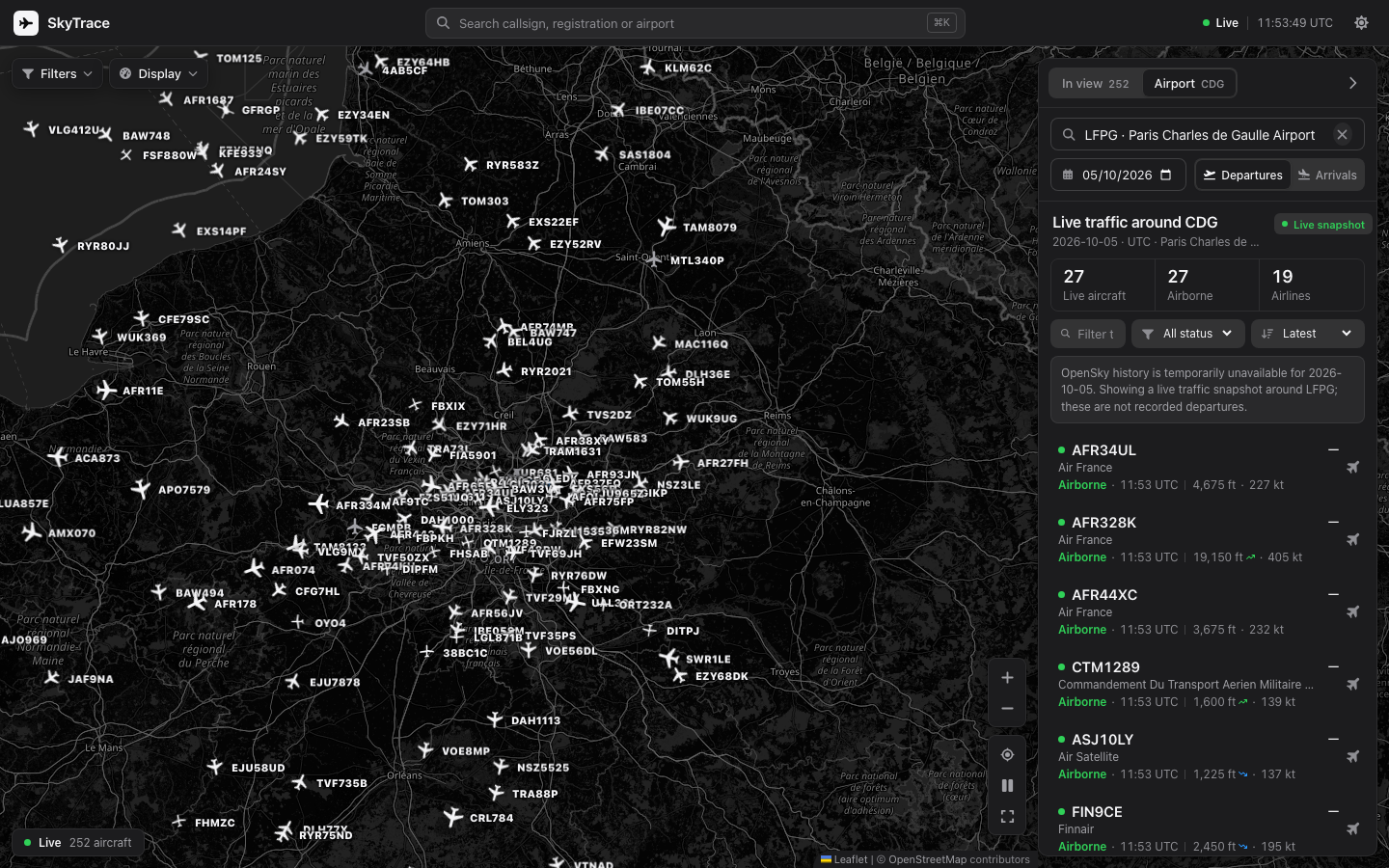Viewport: 1389px width, 868px height.
Task: Collapse the ASJ10LY flight entry
Action: 1333,740
